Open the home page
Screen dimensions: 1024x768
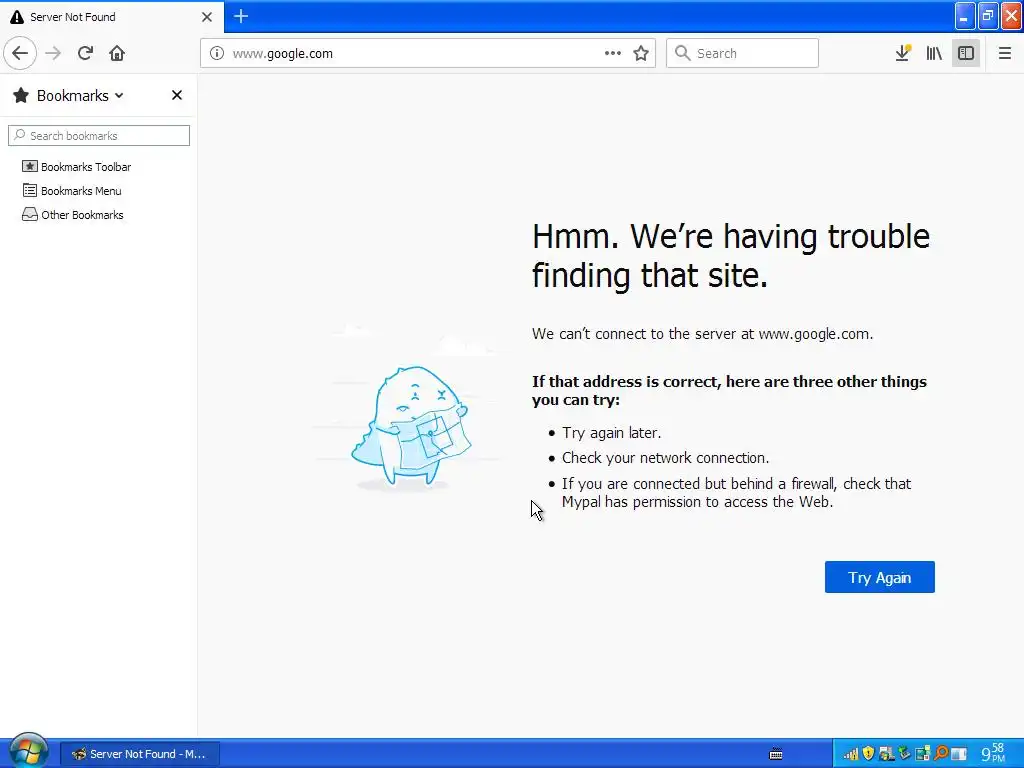[x=117, y=53]
